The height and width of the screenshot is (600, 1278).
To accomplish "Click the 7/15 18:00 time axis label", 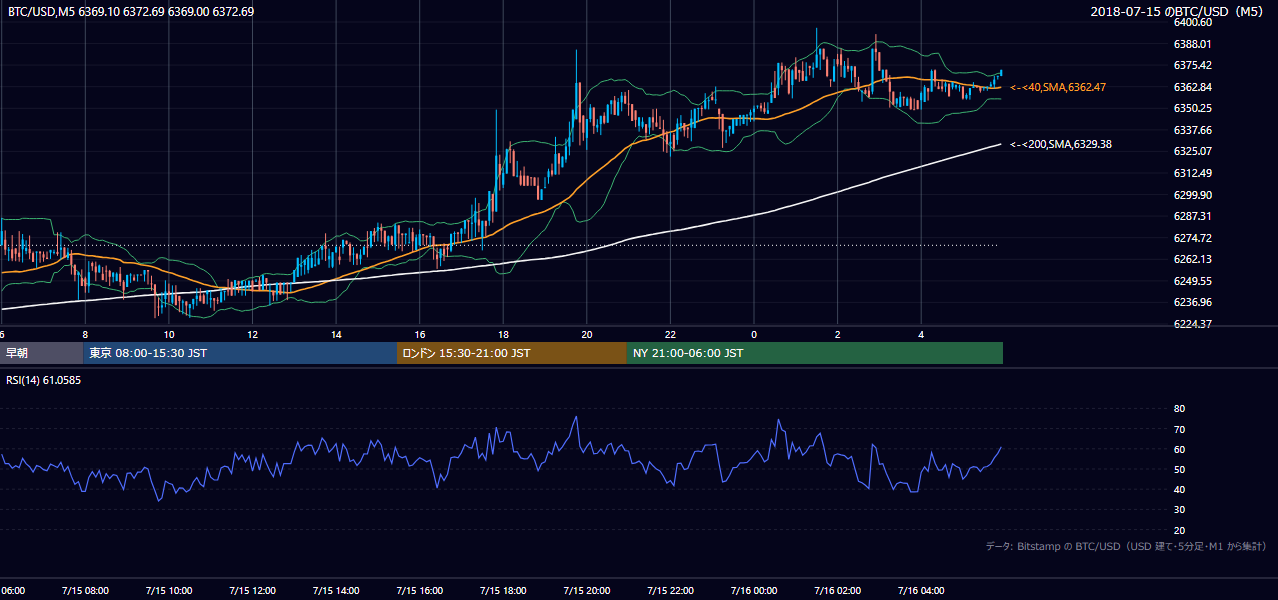I will tap(503, 590).
